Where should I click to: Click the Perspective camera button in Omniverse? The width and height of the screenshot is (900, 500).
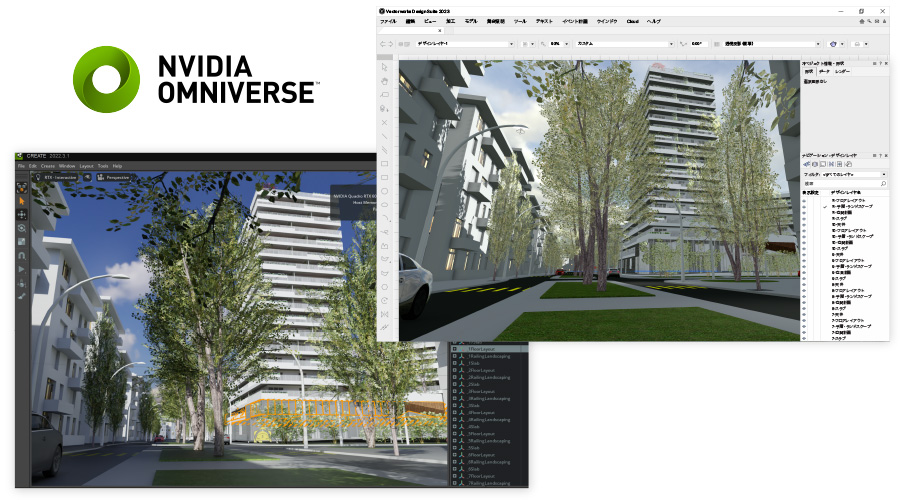(113, 177)
